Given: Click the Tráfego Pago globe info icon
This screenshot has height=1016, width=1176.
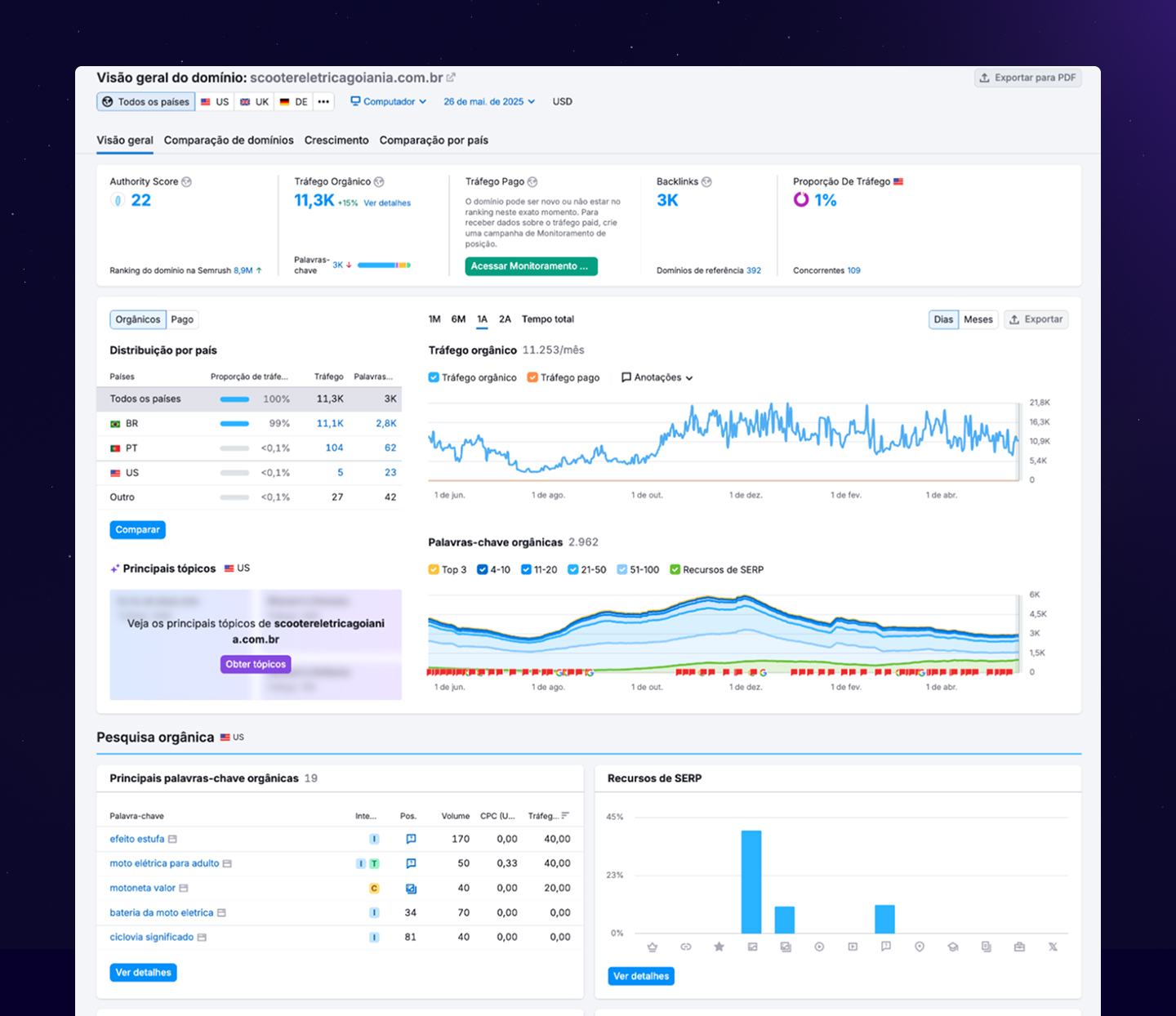Looking at the screenshot, I should [532, 182].
